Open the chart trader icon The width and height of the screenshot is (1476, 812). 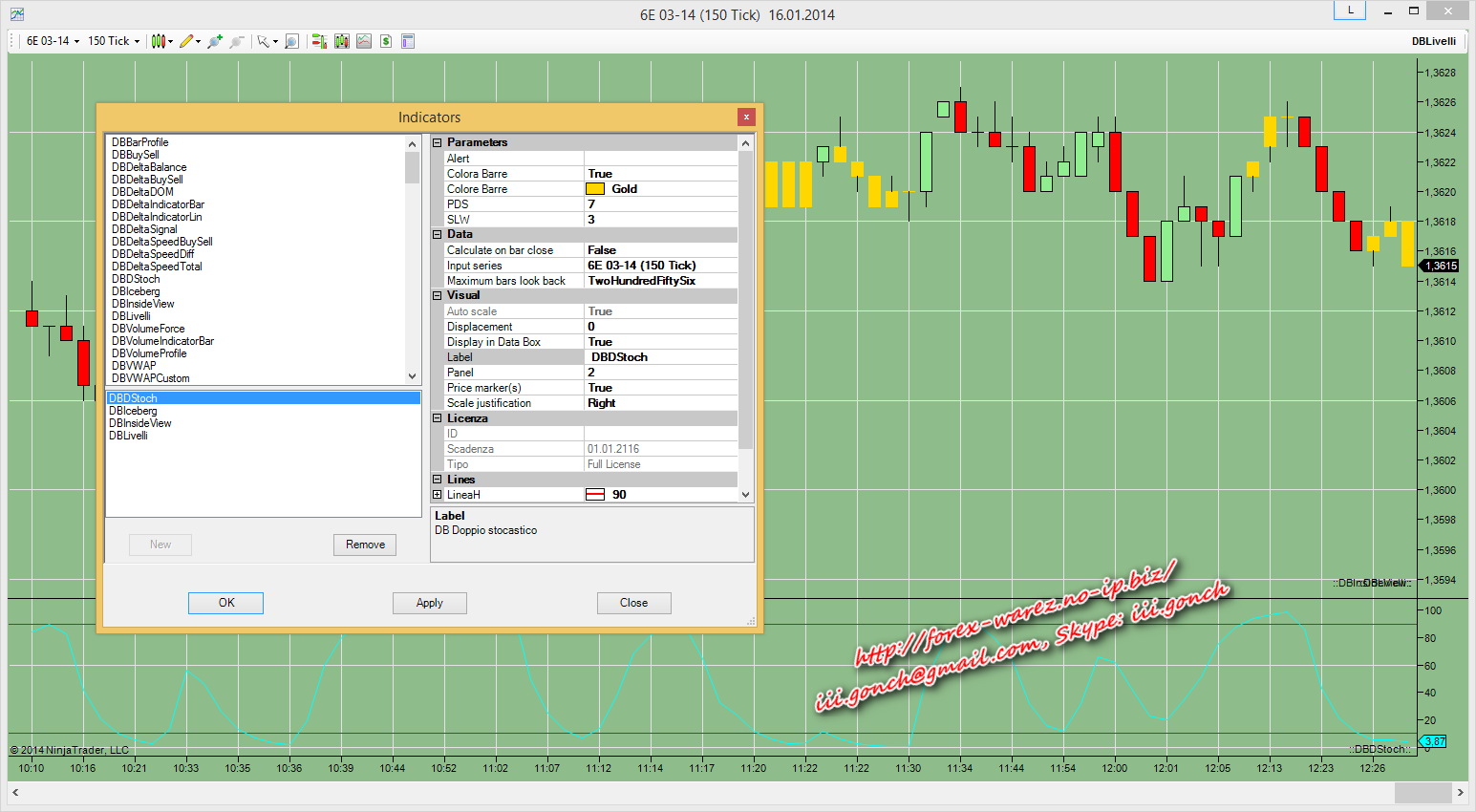(319, 41)
